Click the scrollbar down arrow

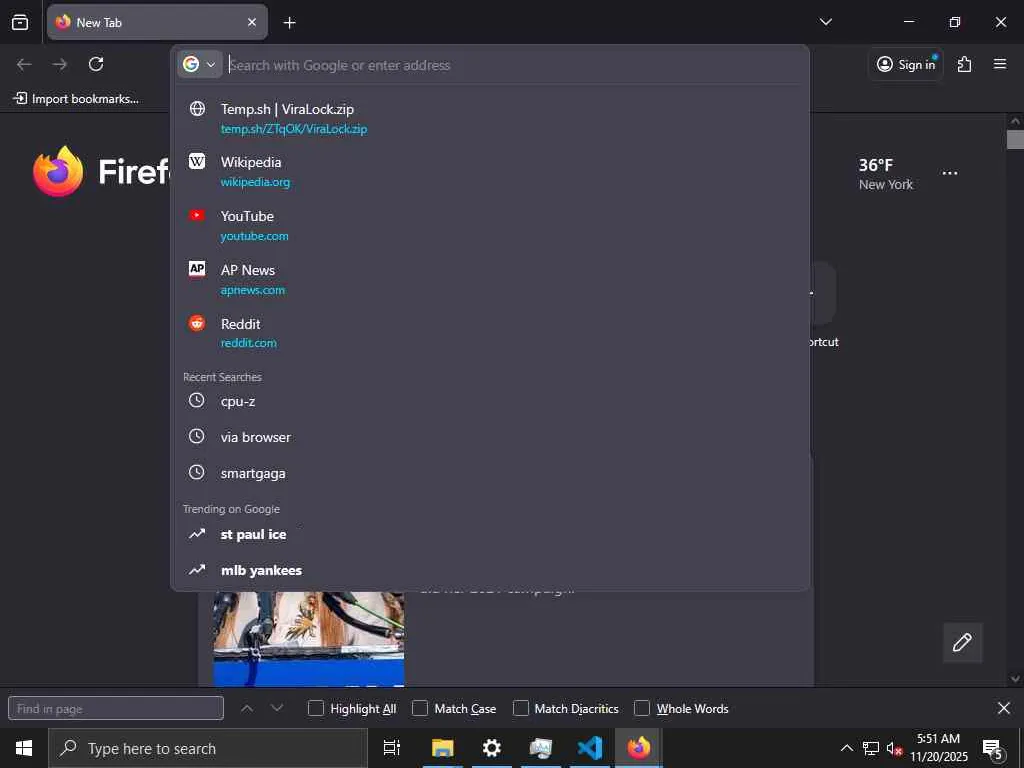[x=1015, y=679]
